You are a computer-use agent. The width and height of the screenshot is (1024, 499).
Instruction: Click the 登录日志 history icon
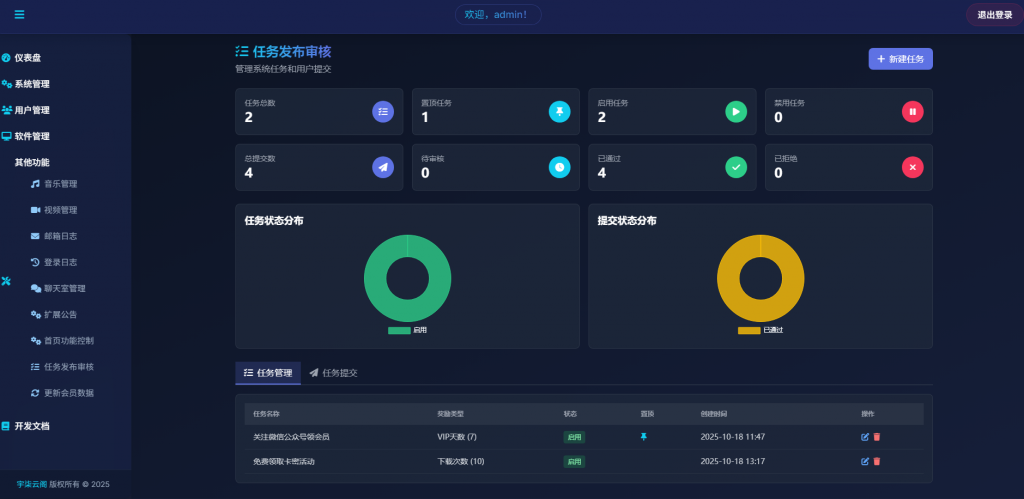pyautogui.click(x=35, y=263)
